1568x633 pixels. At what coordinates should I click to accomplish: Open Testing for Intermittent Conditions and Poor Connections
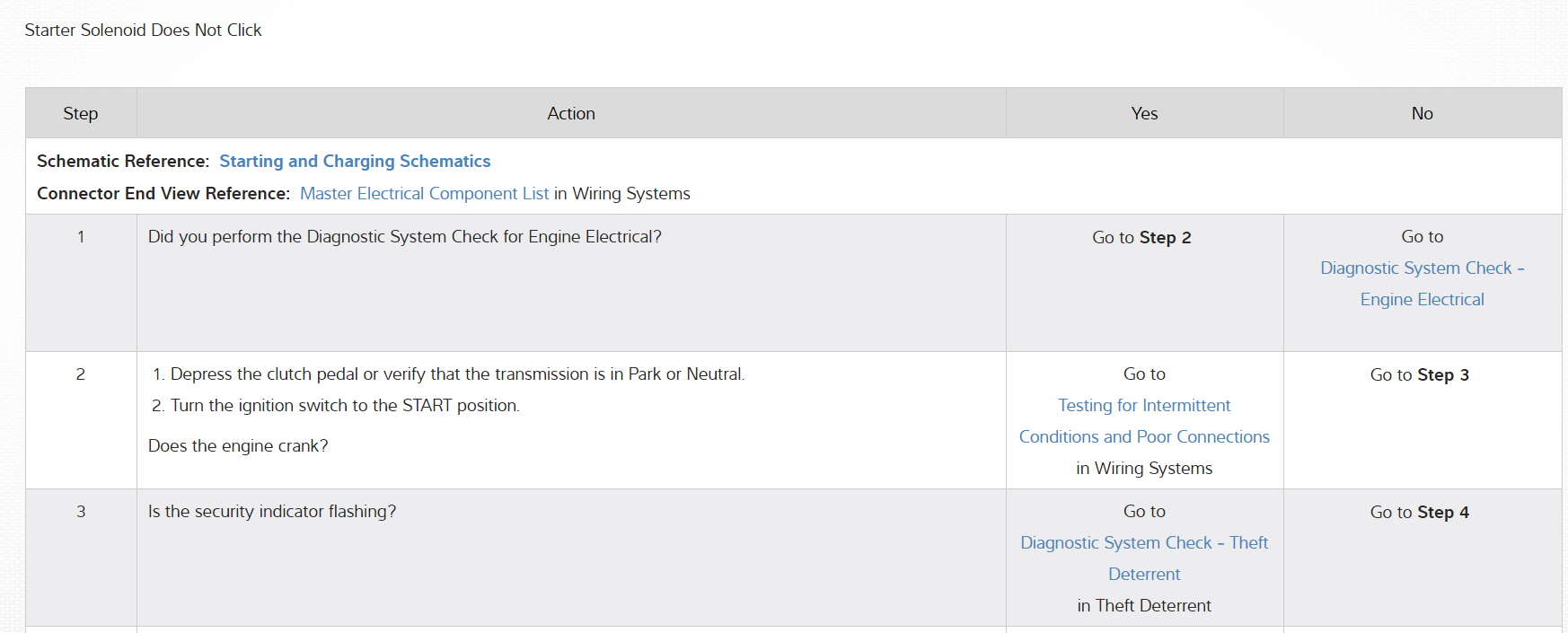[1144, 421]
